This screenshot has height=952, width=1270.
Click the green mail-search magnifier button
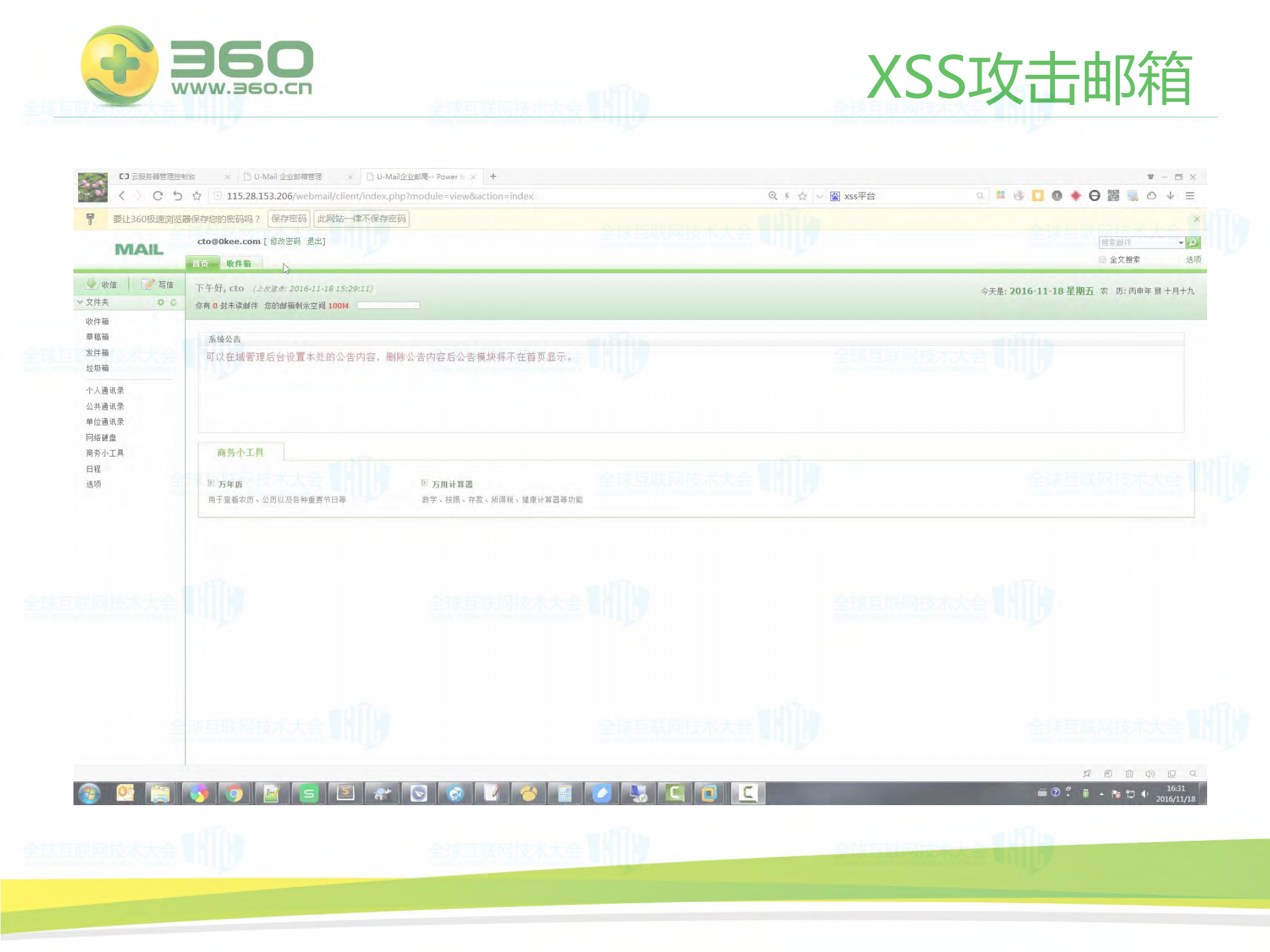[x=1193, y=243]
